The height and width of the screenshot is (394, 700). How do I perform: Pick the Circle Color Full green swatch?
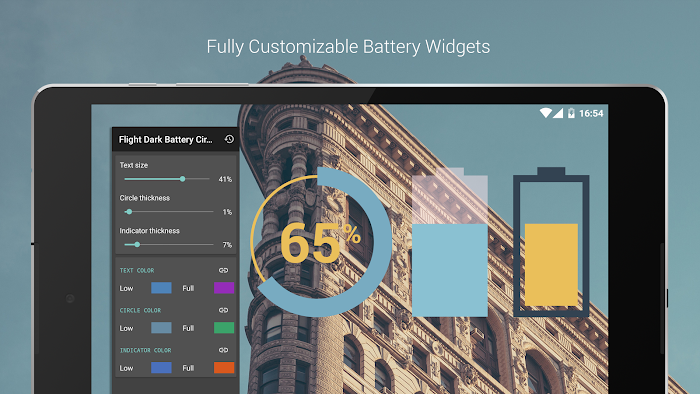tap(224, 328)
